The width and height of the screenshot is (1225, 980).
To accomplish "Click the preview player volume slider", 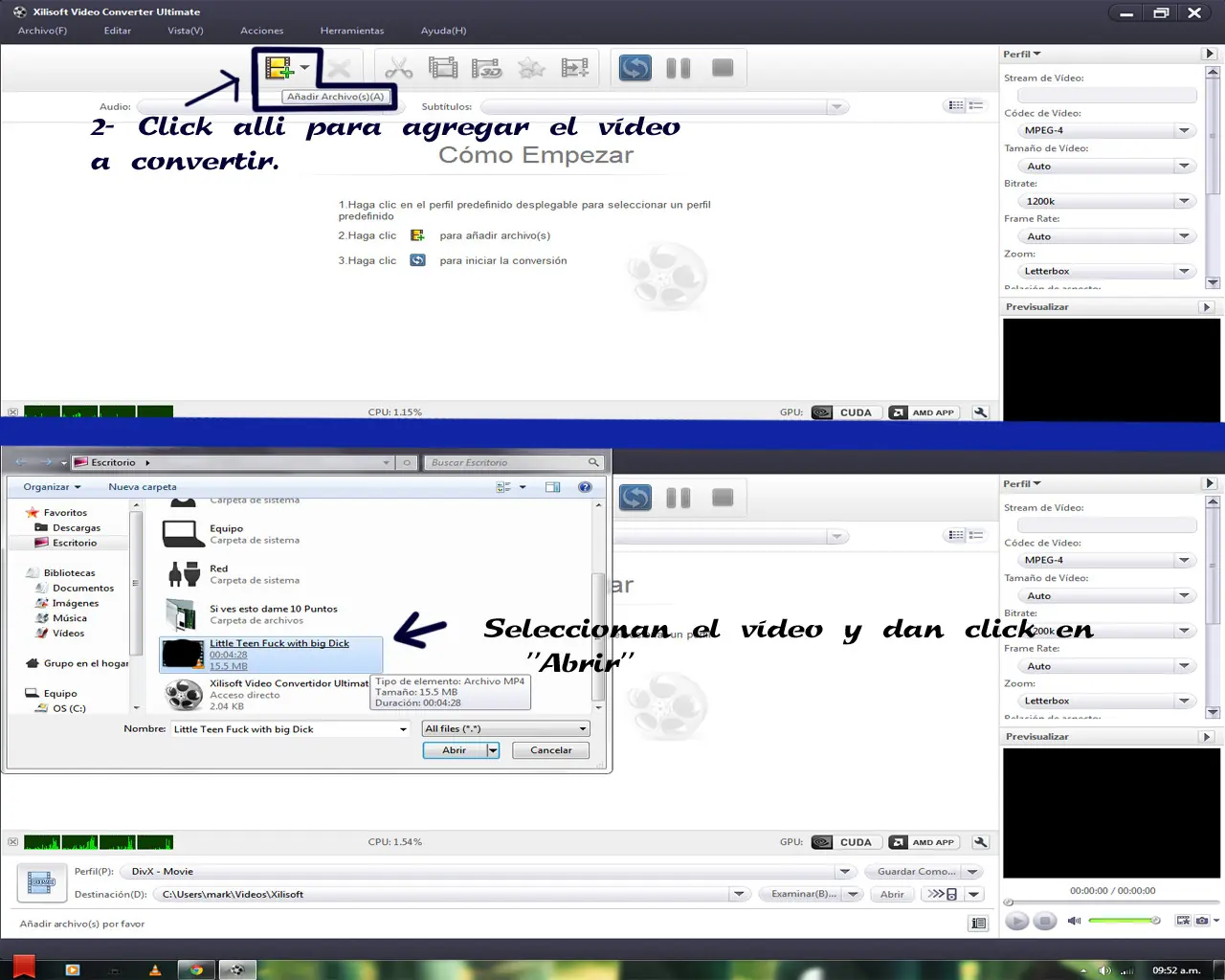I will [1125, 920].
